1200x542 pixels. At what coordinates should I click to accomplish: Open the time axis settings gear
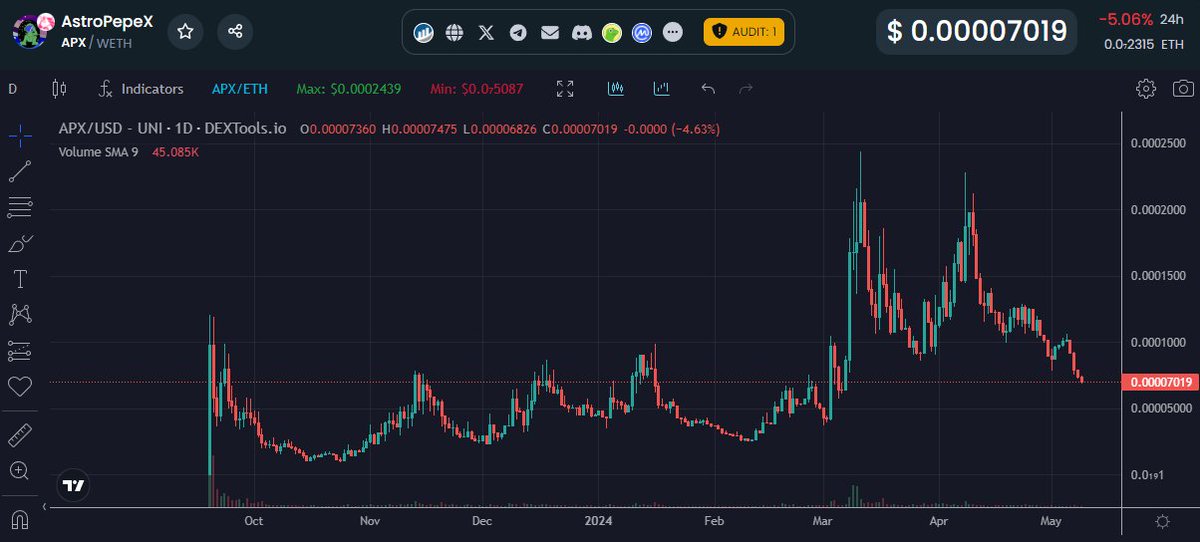(1163, 522)
